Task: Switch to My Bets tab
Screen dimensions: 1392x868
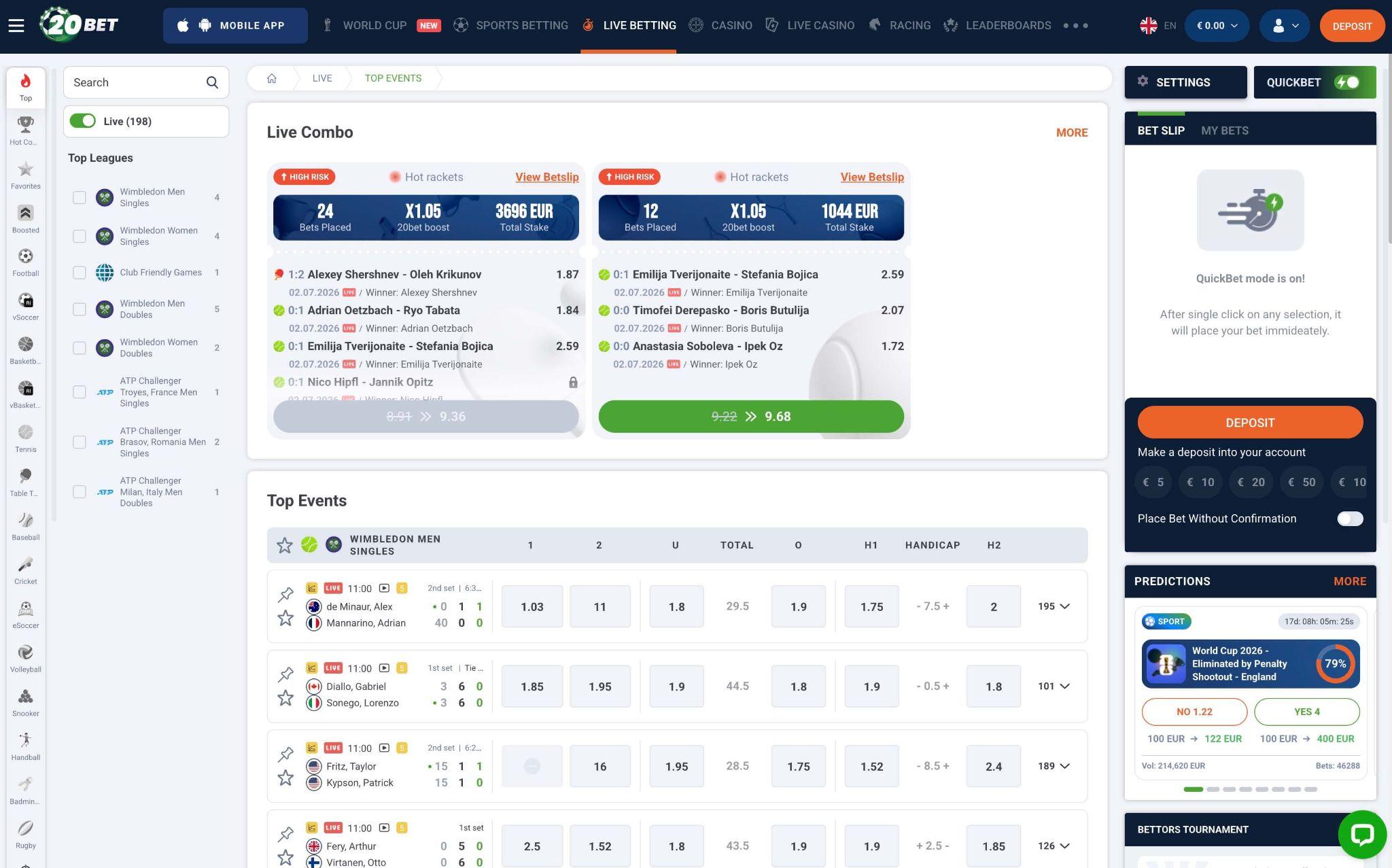Action: tap(1224, 131)
